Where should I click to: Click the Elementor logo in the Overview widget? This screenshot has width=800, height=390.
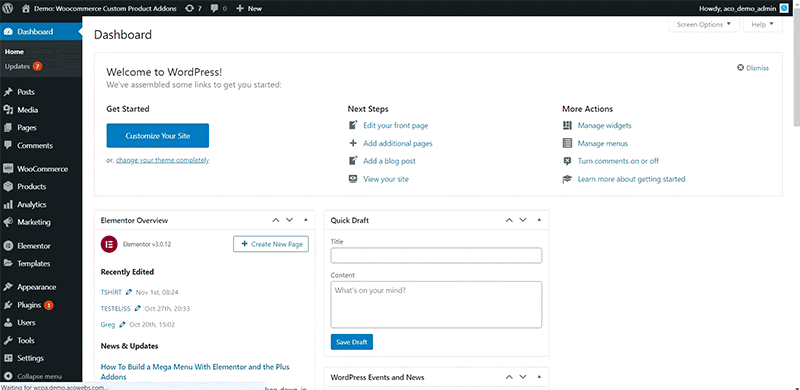click(x=109, y=244)
